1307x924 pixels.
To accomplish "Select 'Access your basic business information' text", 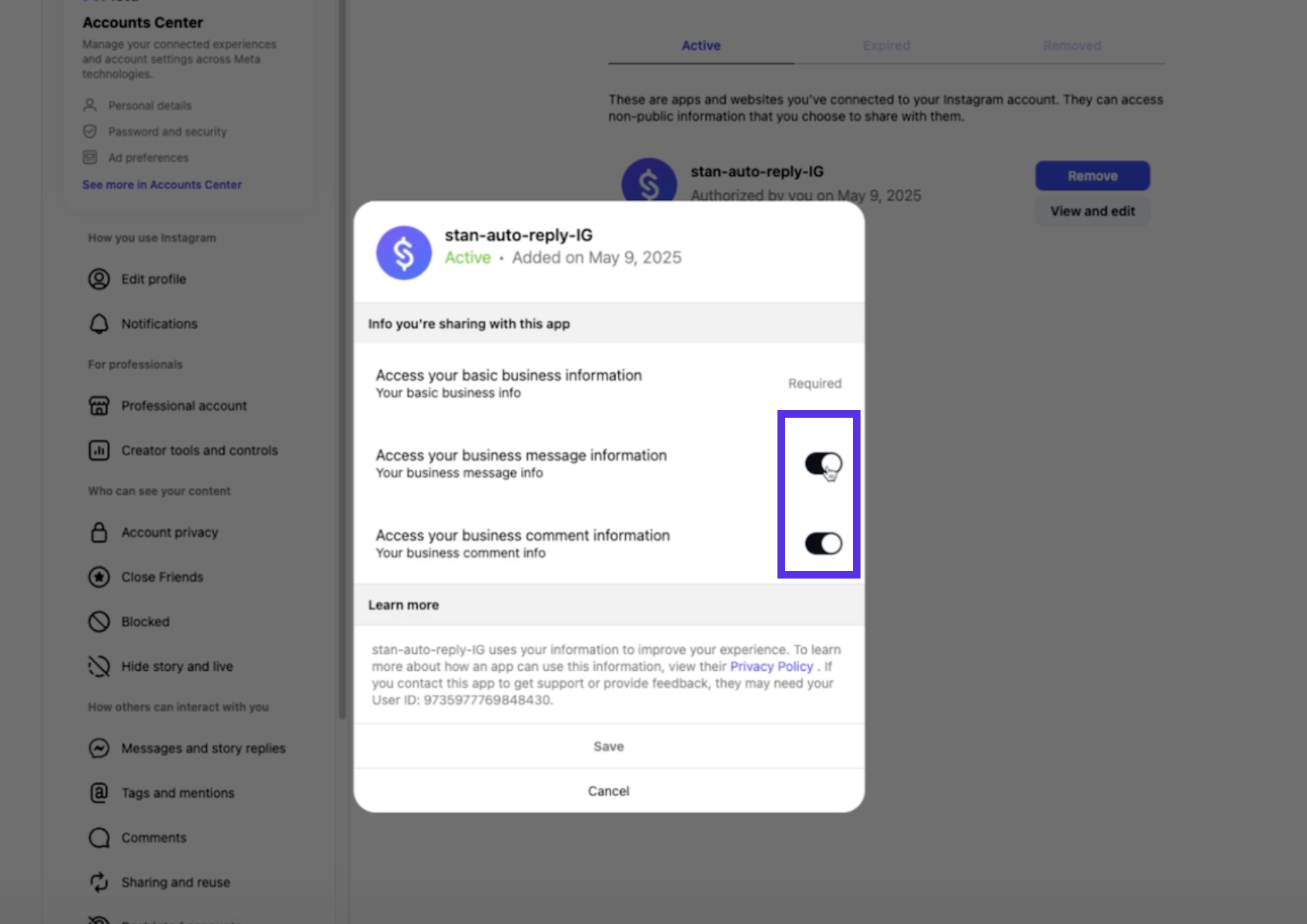I will 509,375.
